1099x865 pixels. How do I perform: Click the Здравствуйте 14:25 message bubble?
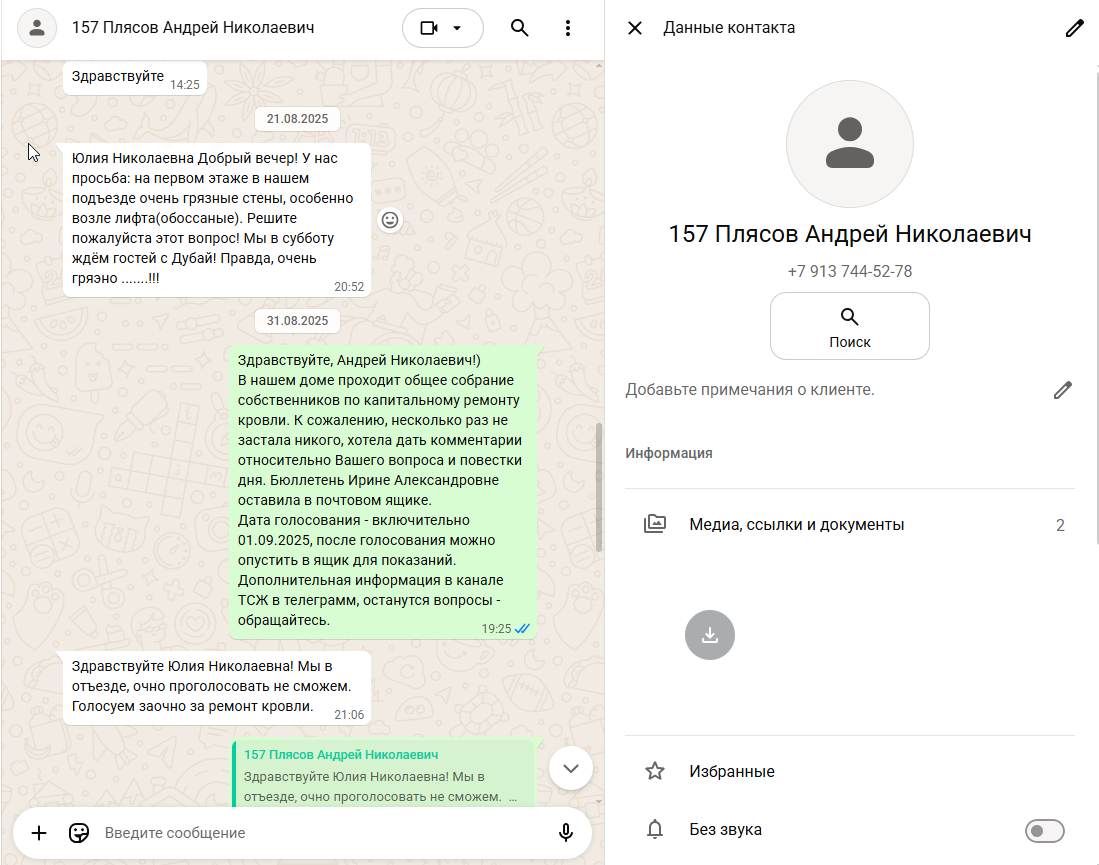(x=135, y=78)
